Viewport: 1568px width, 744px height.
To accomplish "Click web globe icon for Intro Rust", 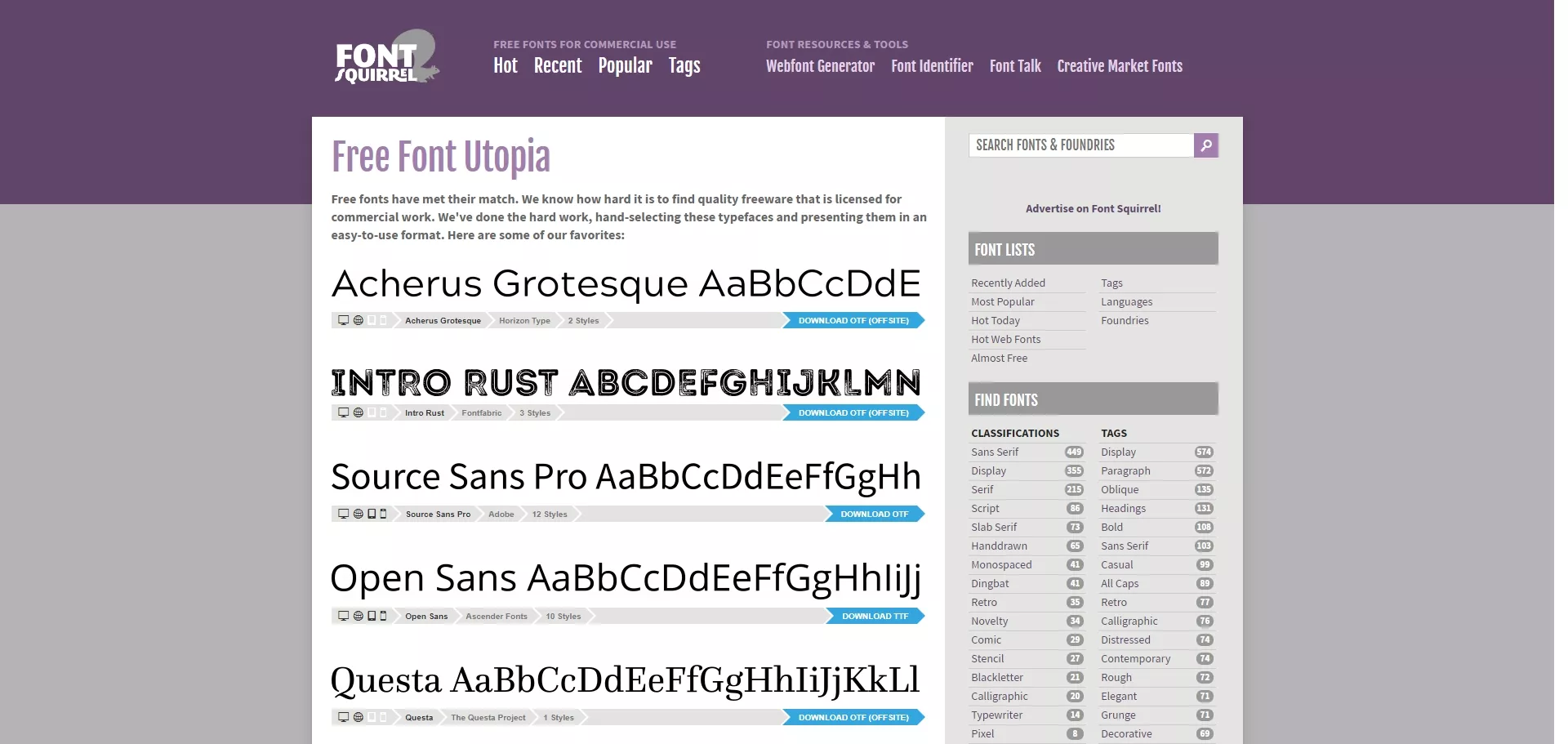I will click(x=358, y=412).
